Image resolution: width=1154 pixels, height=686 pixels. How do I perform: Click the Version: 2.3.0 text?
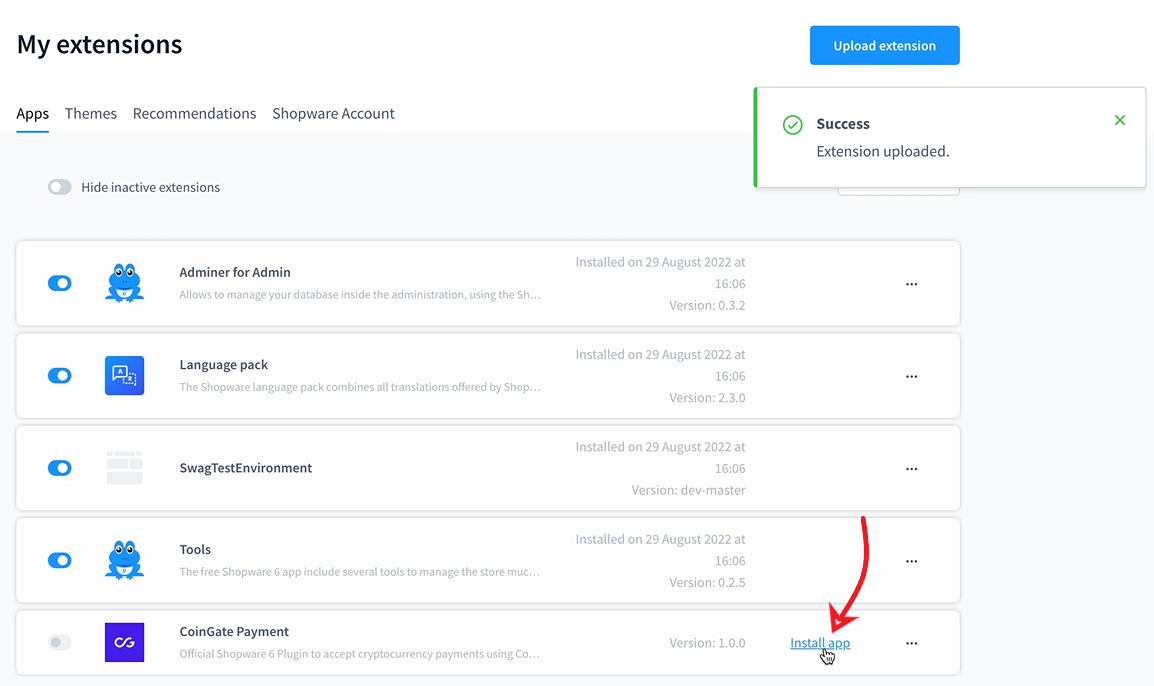tap(707, 397)
